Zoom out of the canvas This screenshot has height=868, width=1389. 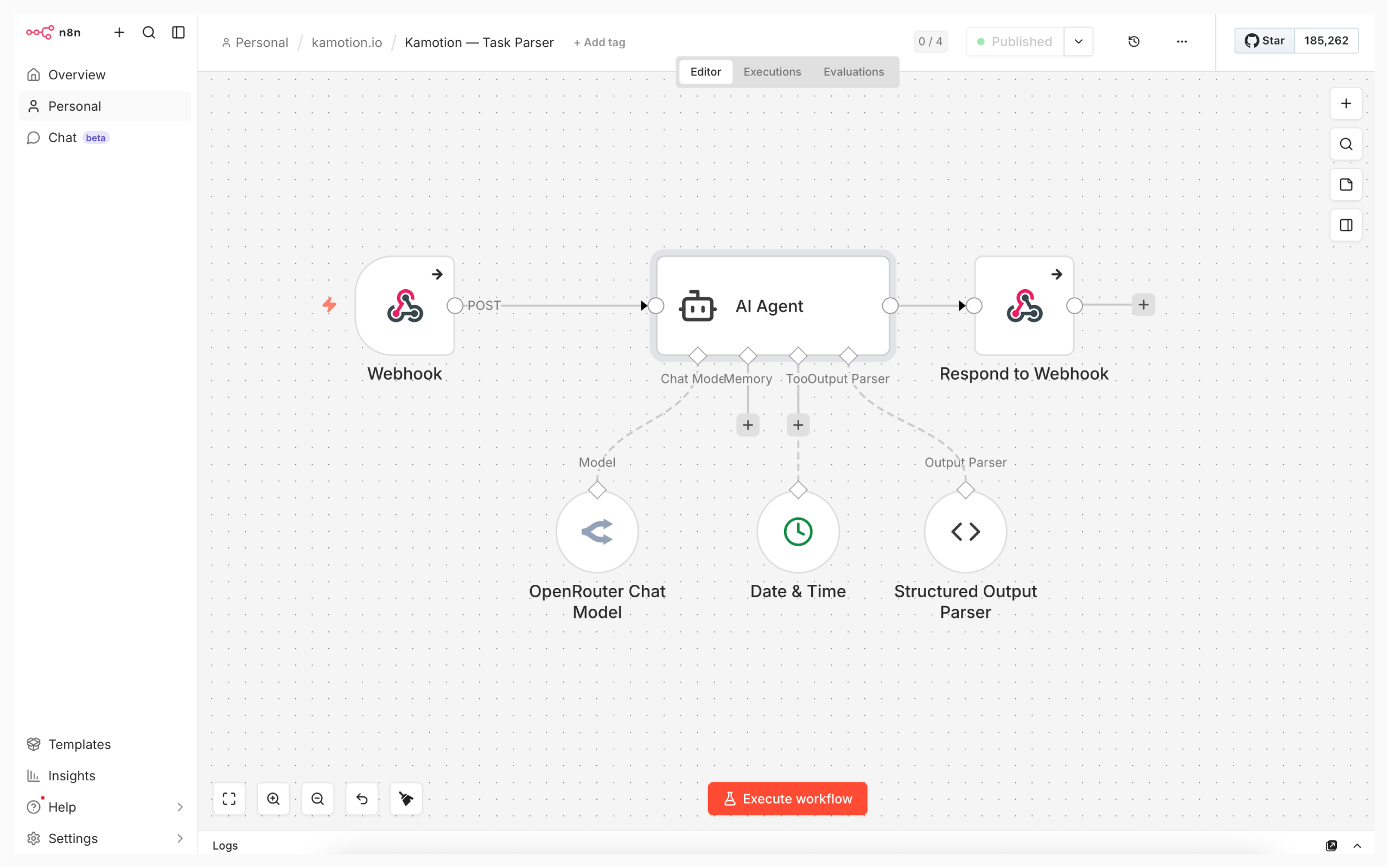[317, 799]
